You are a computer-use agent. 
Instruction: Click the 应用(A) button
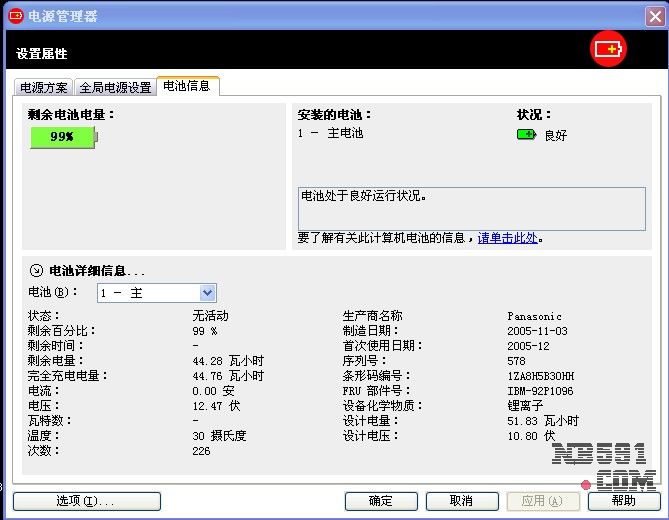tap(543, 501)
